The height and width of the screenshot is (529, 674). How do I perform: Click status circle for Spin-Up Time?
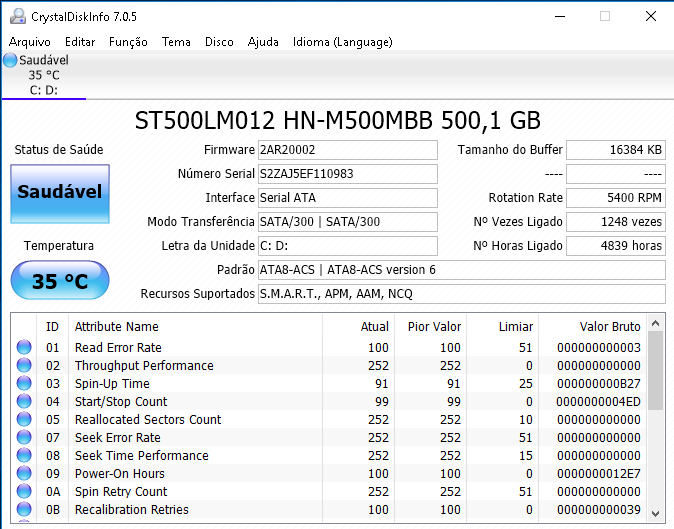pyautogui.click(x=24, y=383)
